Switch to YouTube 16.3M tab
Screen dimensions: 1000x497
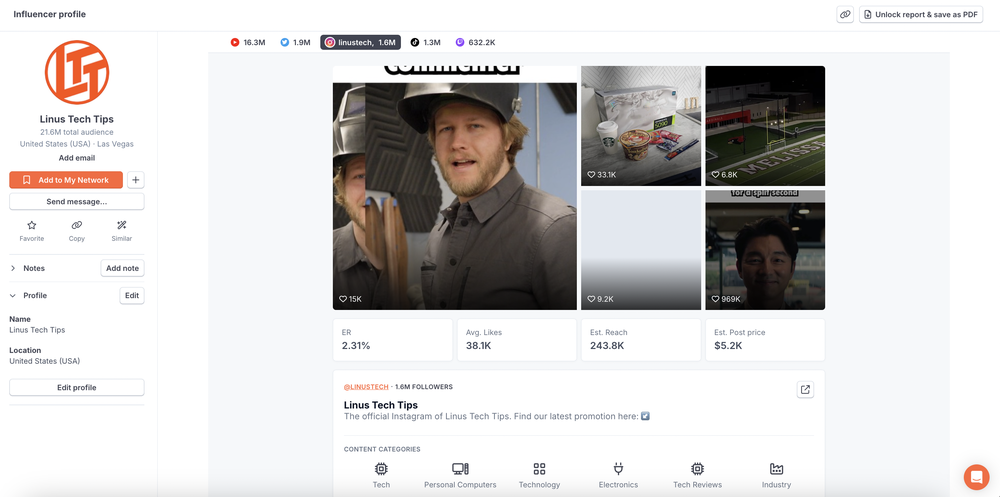tap(247, 42)
